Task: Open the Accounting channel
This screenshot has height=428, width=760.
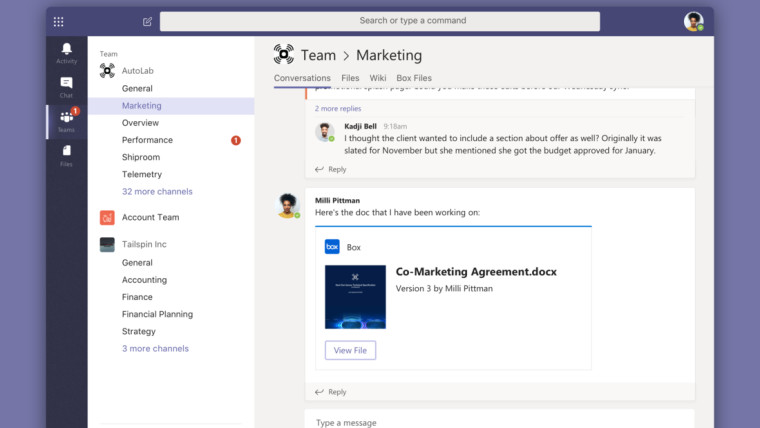Action: point(144,280)
